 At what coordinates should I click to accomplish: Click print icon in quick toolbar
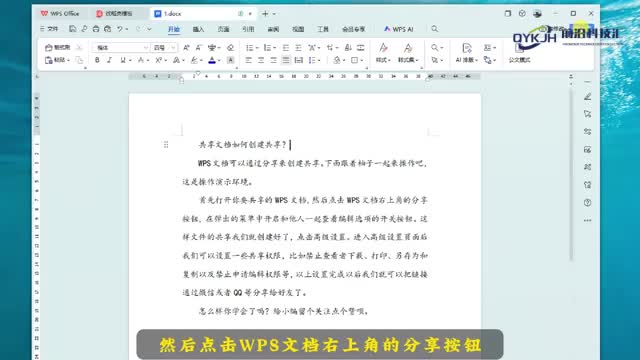click(96, 29)
